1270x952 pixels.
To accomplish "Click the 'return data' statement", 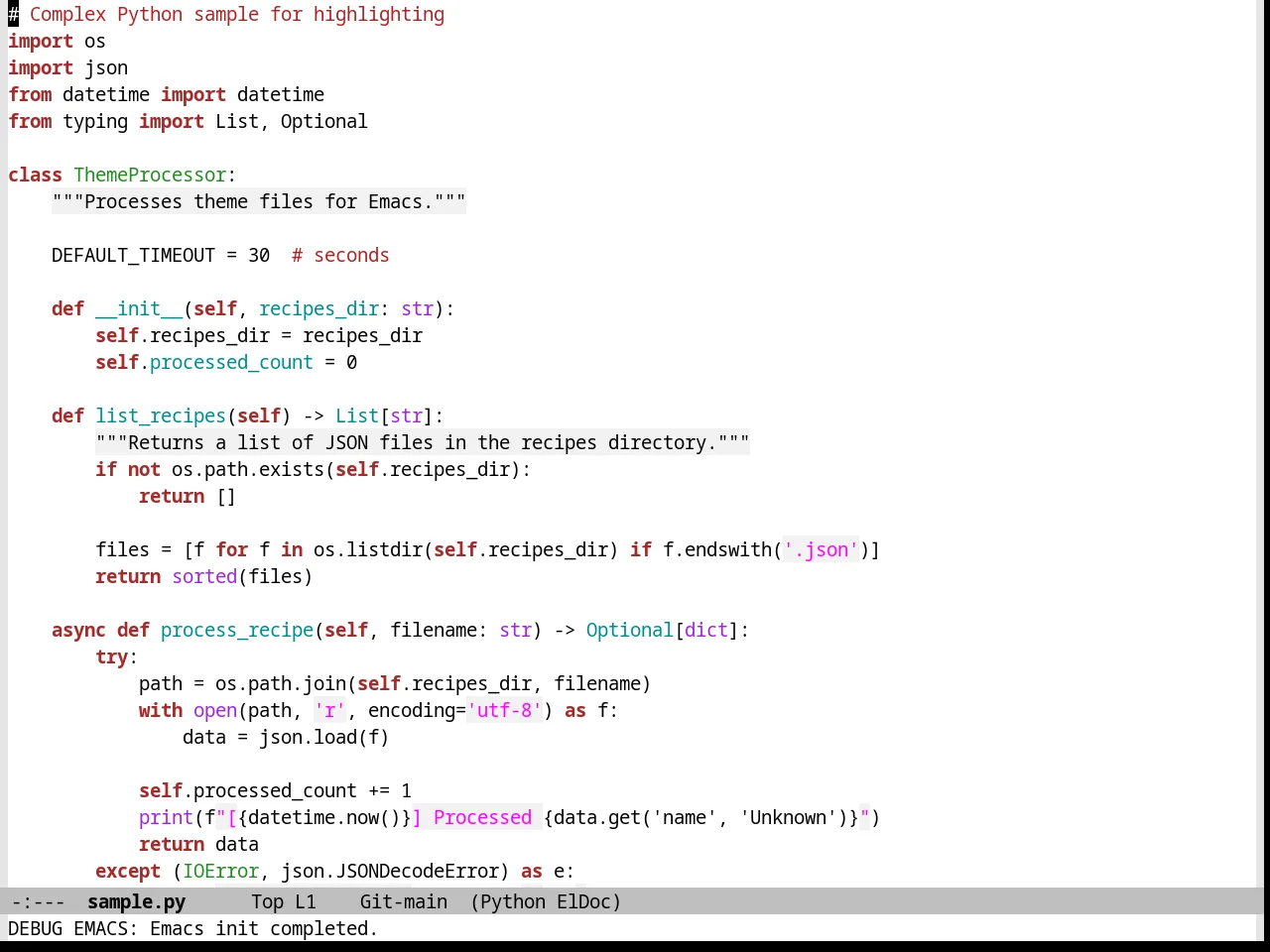I will (x=198, y=844).
